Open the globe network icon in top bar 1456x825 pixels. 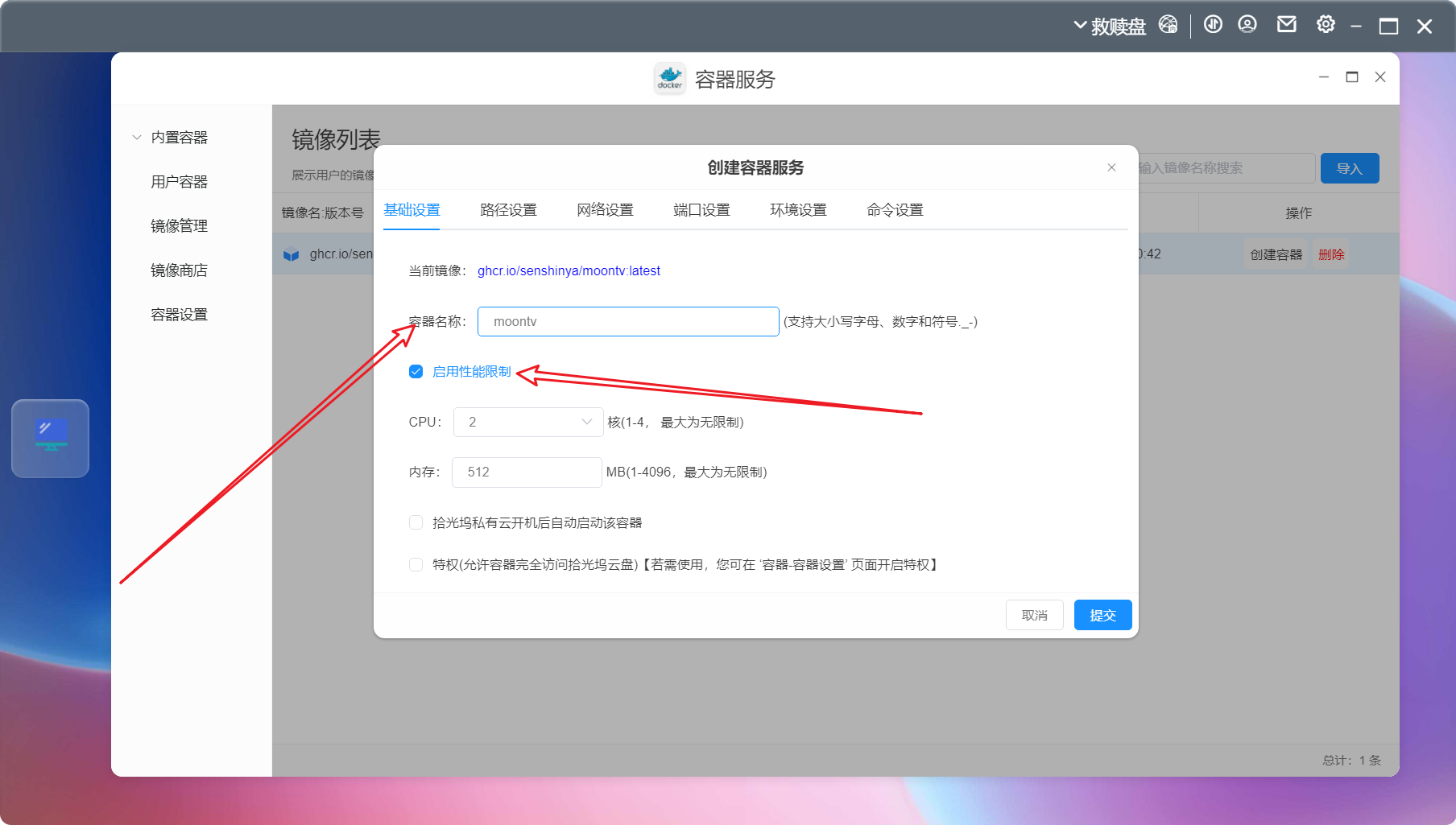click(x=1168, y=25)
